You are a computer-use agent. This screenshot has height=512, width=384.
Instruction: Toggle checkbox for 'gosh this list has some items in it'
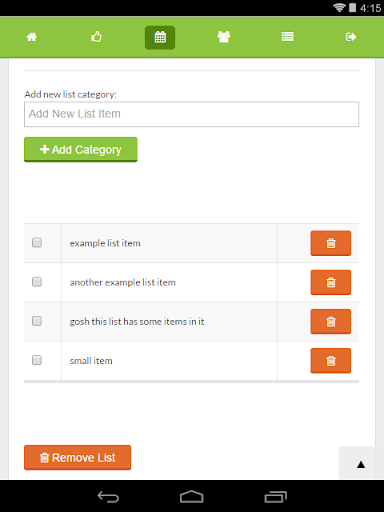tap(37, 321)
